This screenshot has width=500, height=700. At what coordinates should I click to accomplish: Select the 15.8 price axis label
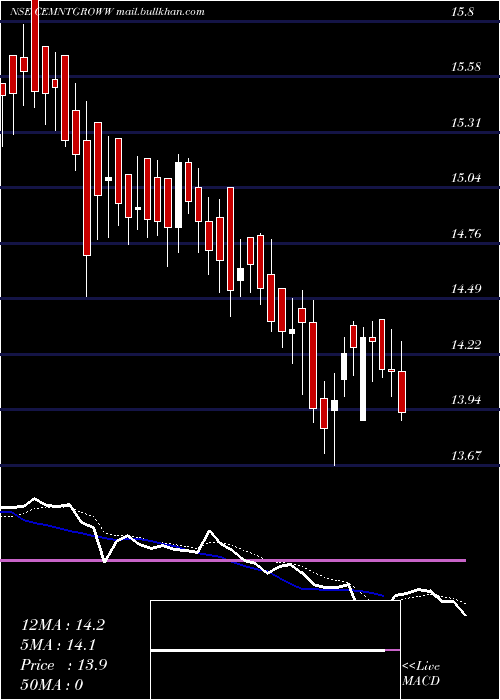click(462, 12)
